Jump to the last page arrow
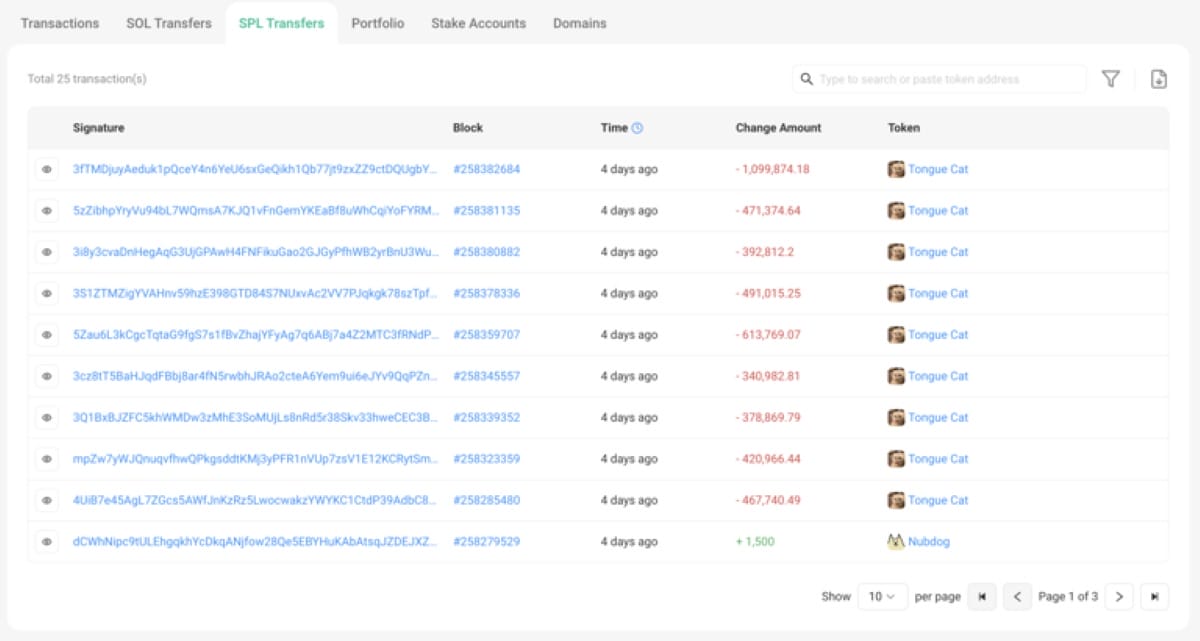The width and height of the screenshot is (1200, 641). 1155,596
